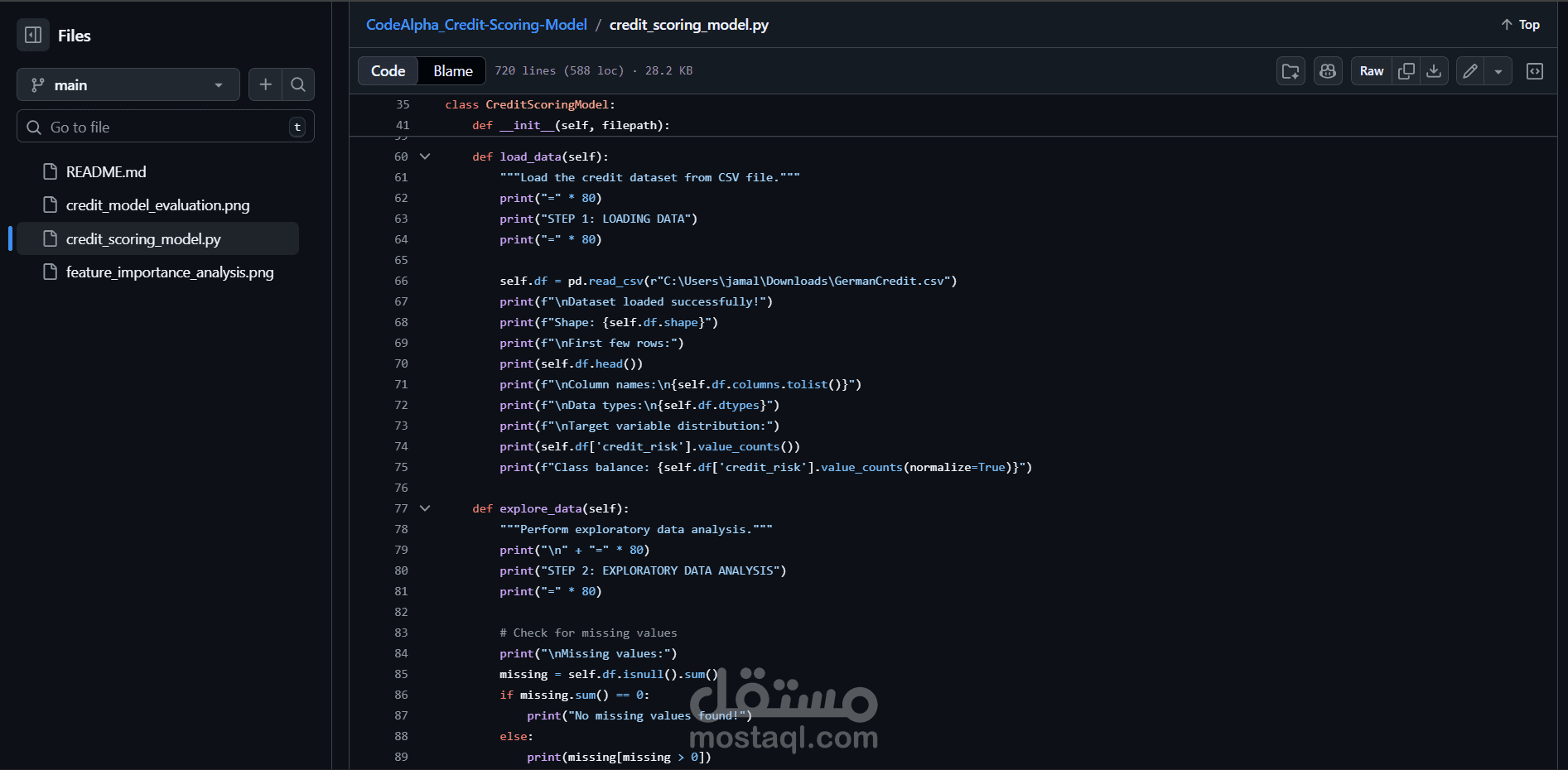Screen dimensions: 1568x770
Task: Click sticky header def __init__ line
Action: pyautogui.click(x=571, y=125)
